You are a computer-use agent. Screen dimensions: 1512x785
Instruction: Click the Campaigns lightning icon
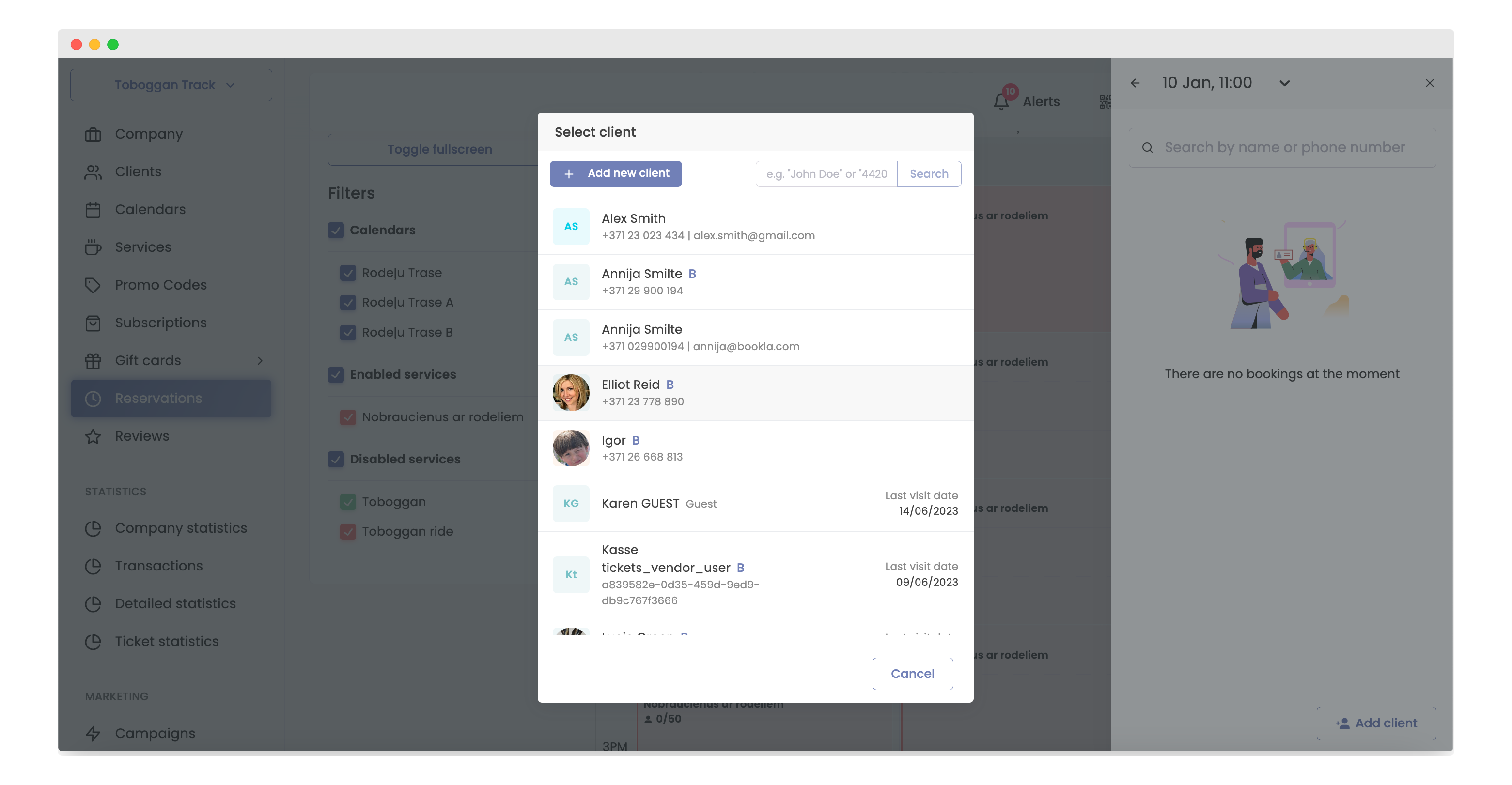93,733
